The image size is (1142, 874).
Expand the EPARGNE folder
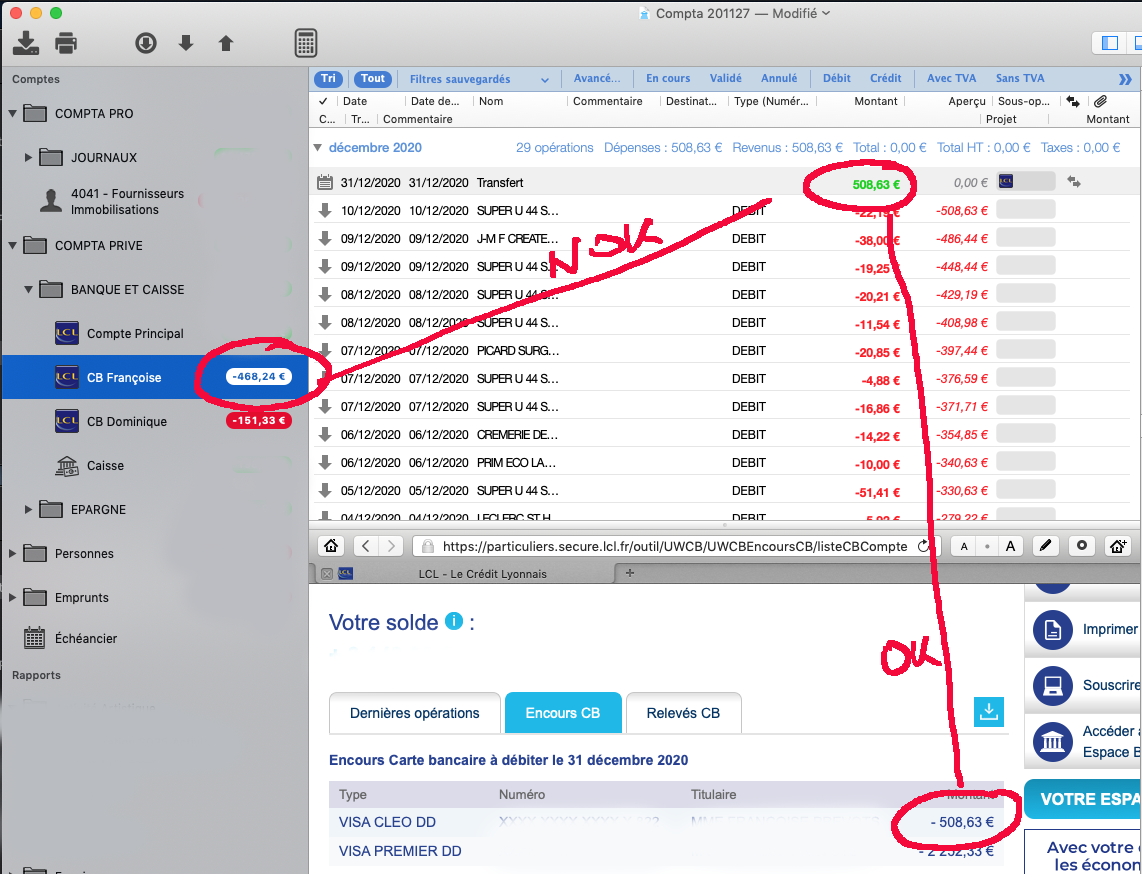coord(28,509)
